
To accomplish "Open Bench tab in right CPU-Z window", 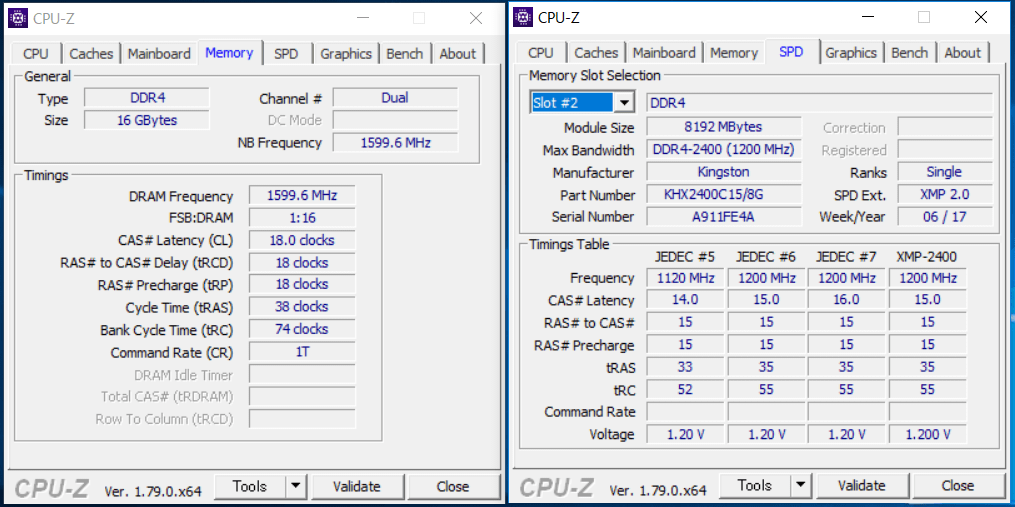I will 909,52.
